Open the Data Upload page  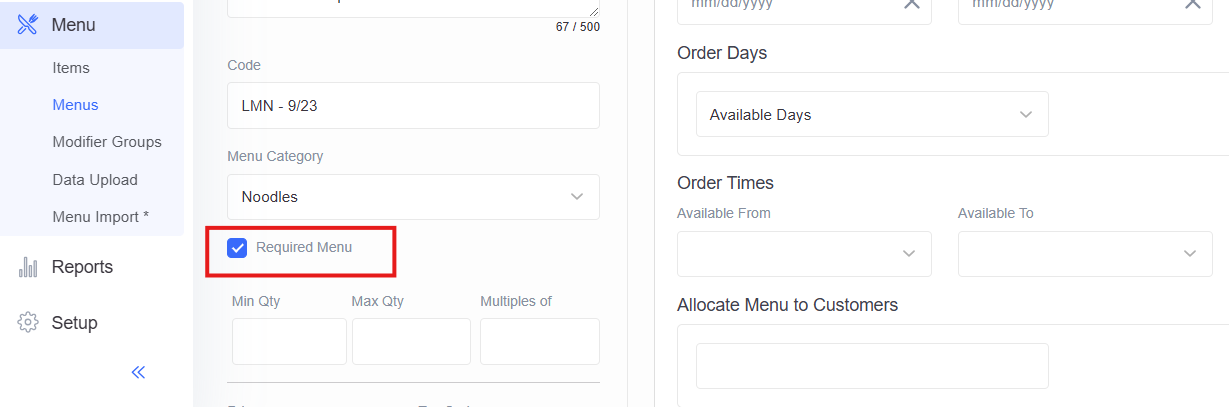95,180
